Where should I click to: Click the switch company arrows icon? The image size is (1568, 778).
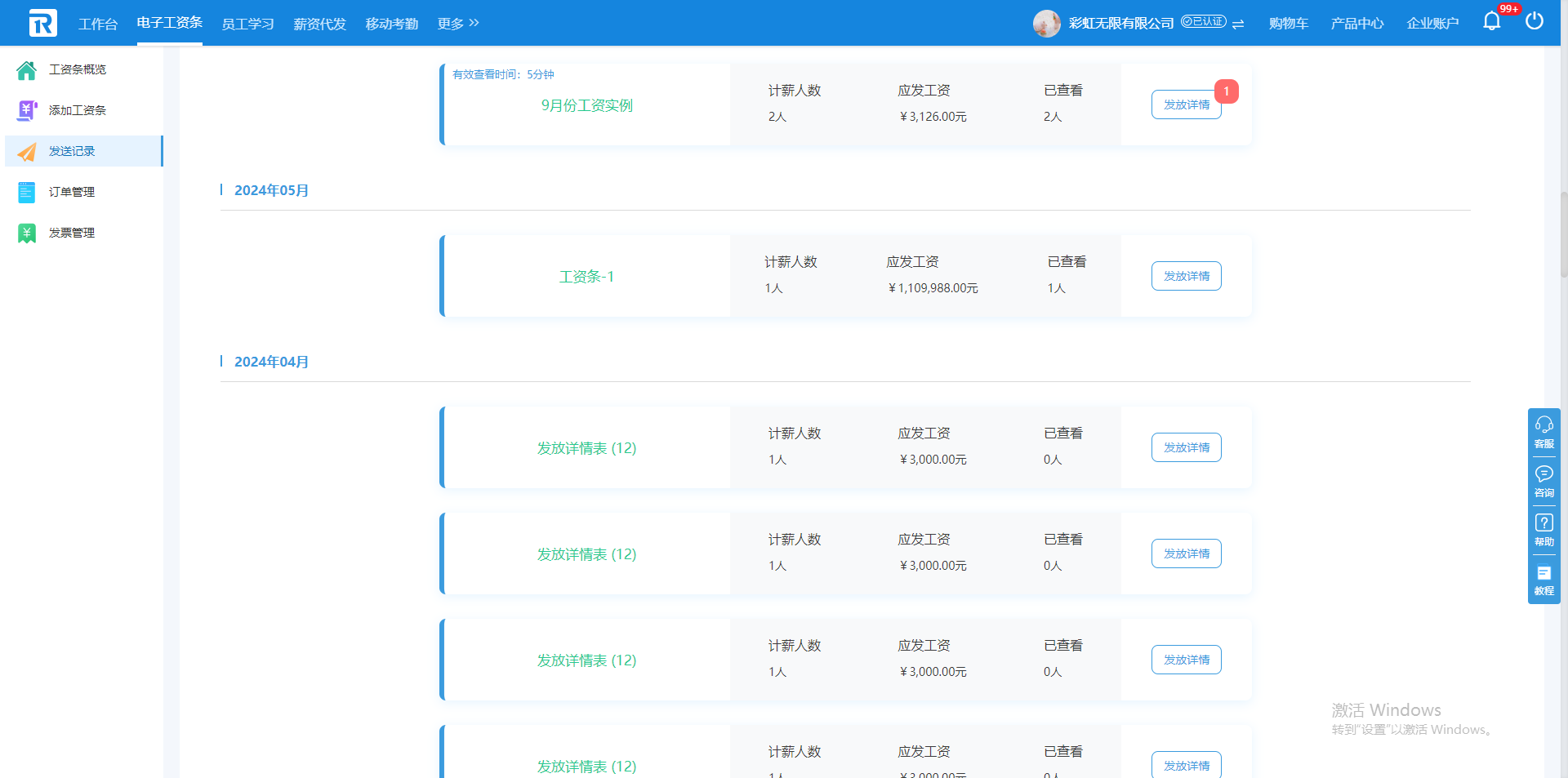(1238, 24)
